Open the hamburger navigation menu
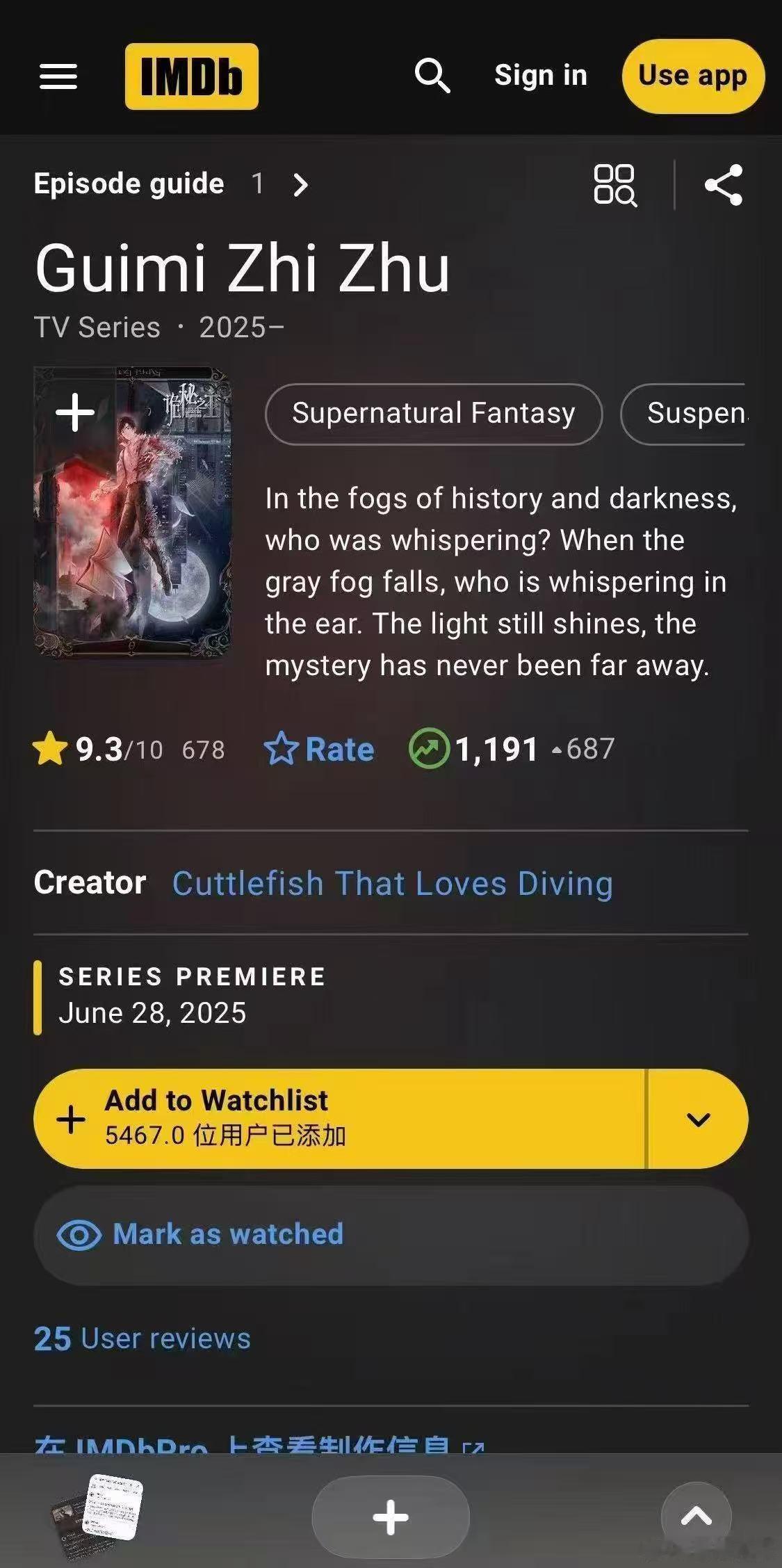 (x=58, y=76)
